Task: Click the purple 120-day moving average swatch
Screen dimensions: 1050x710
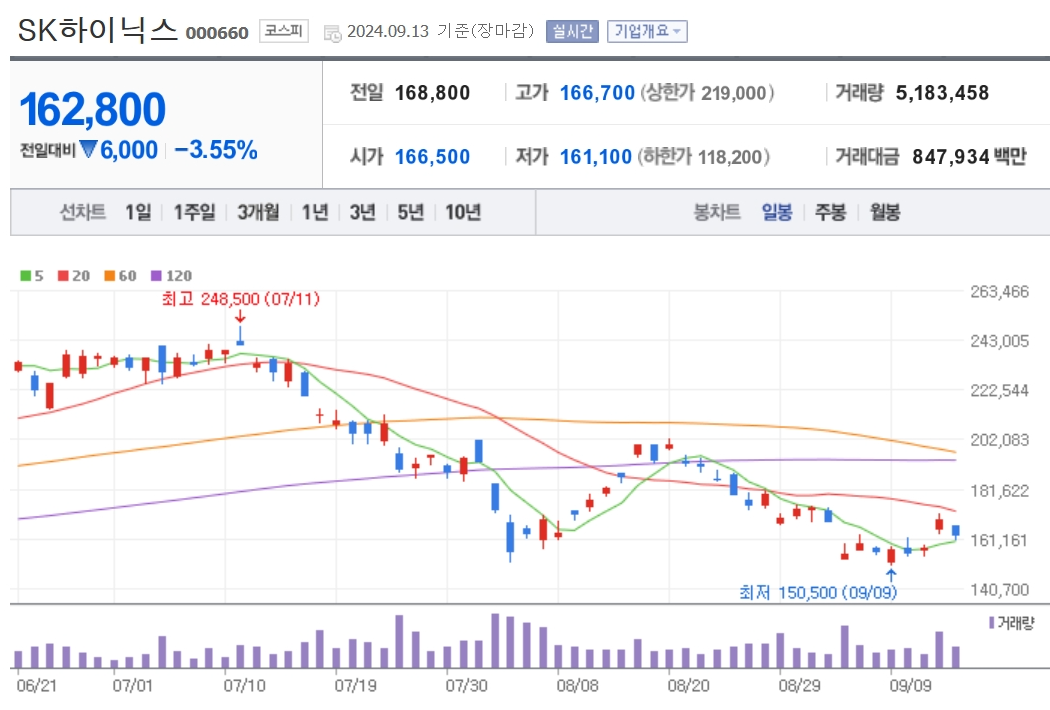Action: (x=157, y=276)
